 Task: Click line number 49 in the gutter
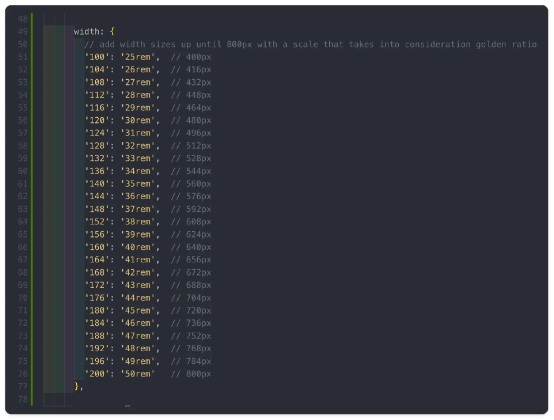coord(23,32)
